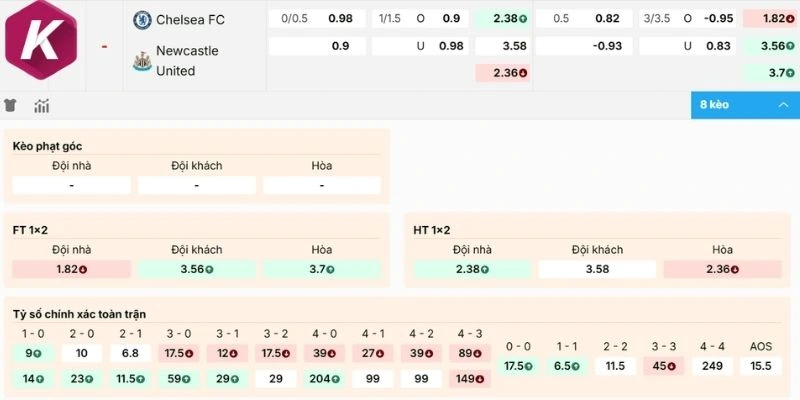The width and height of the screenshot is (800, 400).
Task: Select FT 1×2 away win odds 3.56
Action: [x=197, y=269]
